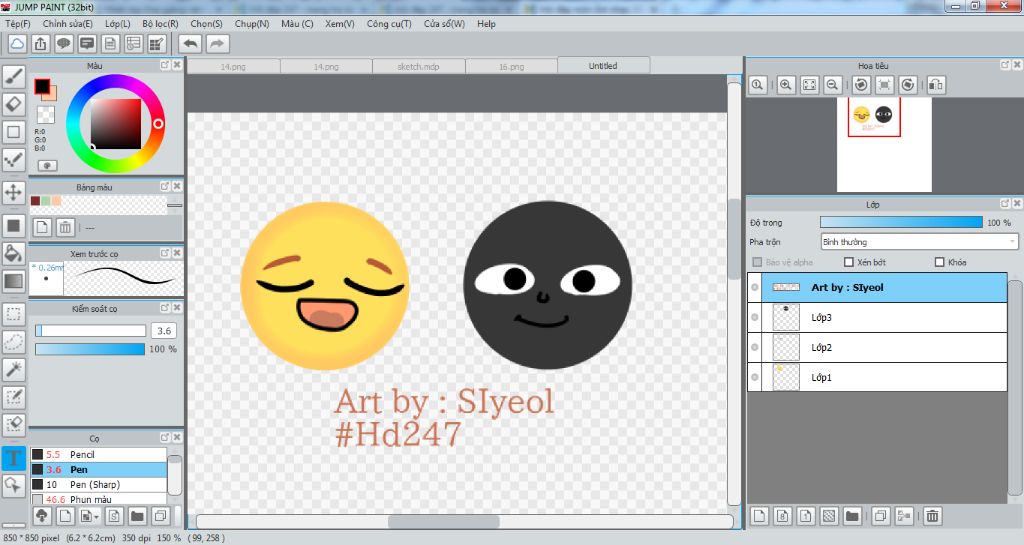
Task: Select the Brush tool in left toolbar
Action: pyautogui.click(x=14, y=76)
